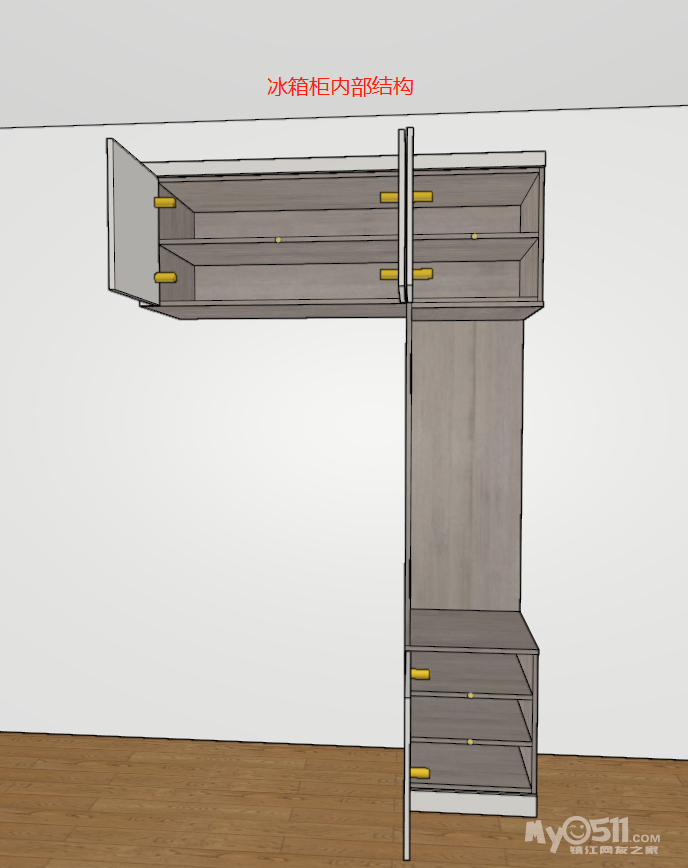Viewport: 688px width, 868px height.
Task: Select the upper yellow hinge on left door
Action: click(x=164, y=202)
